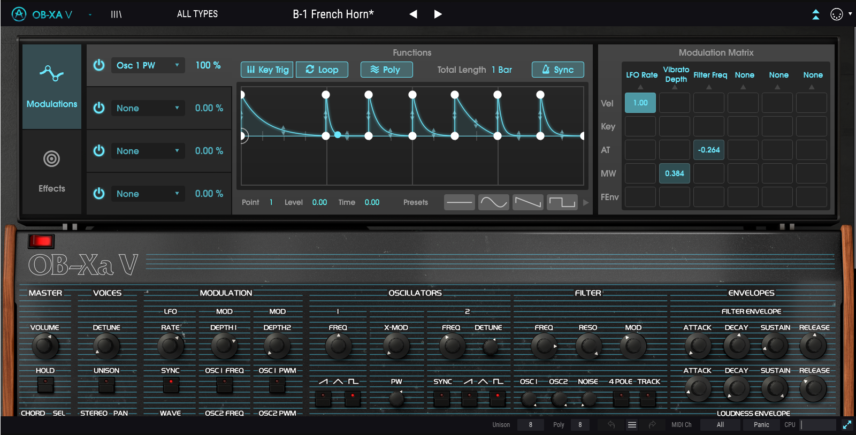Toggle the filter TRACK switch

pyautogui.click(x=648, y=399)
